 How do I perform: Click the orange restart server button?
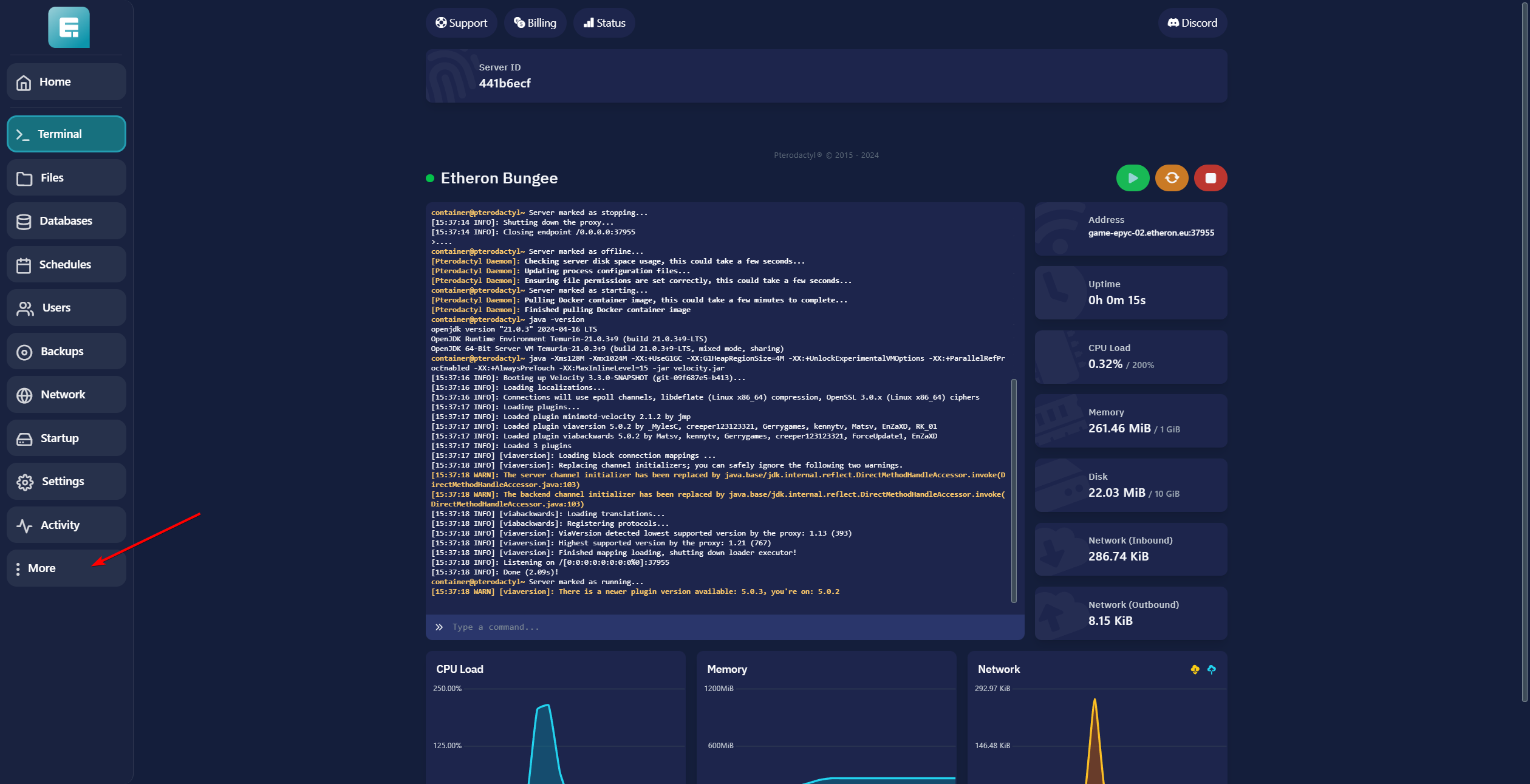pyautogui.click(x=1171, y=178)
